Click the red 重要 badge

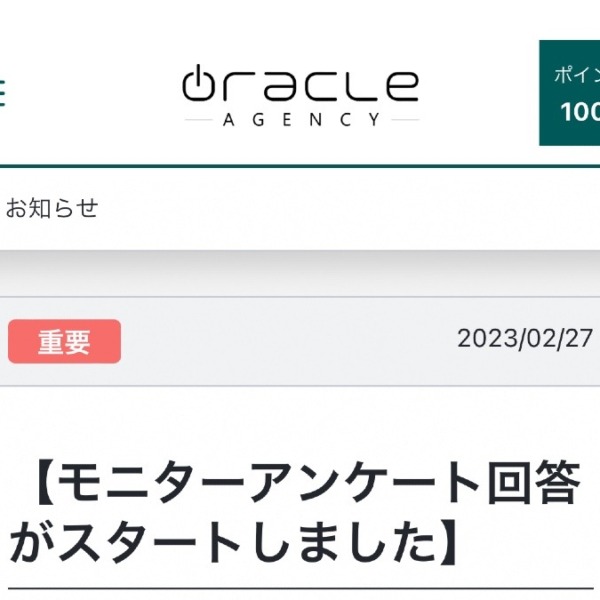64,341
